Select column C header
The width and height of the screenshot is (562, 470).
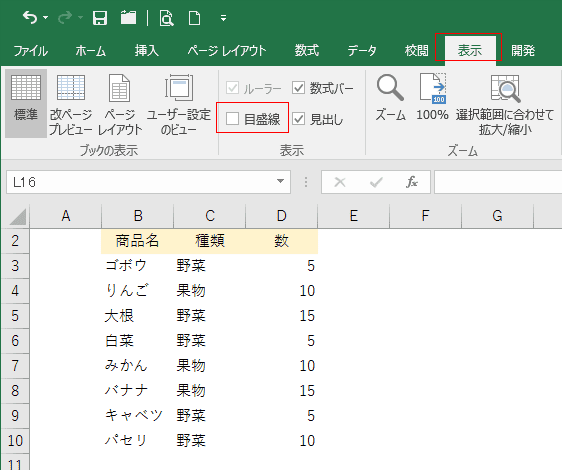[210, 216]
